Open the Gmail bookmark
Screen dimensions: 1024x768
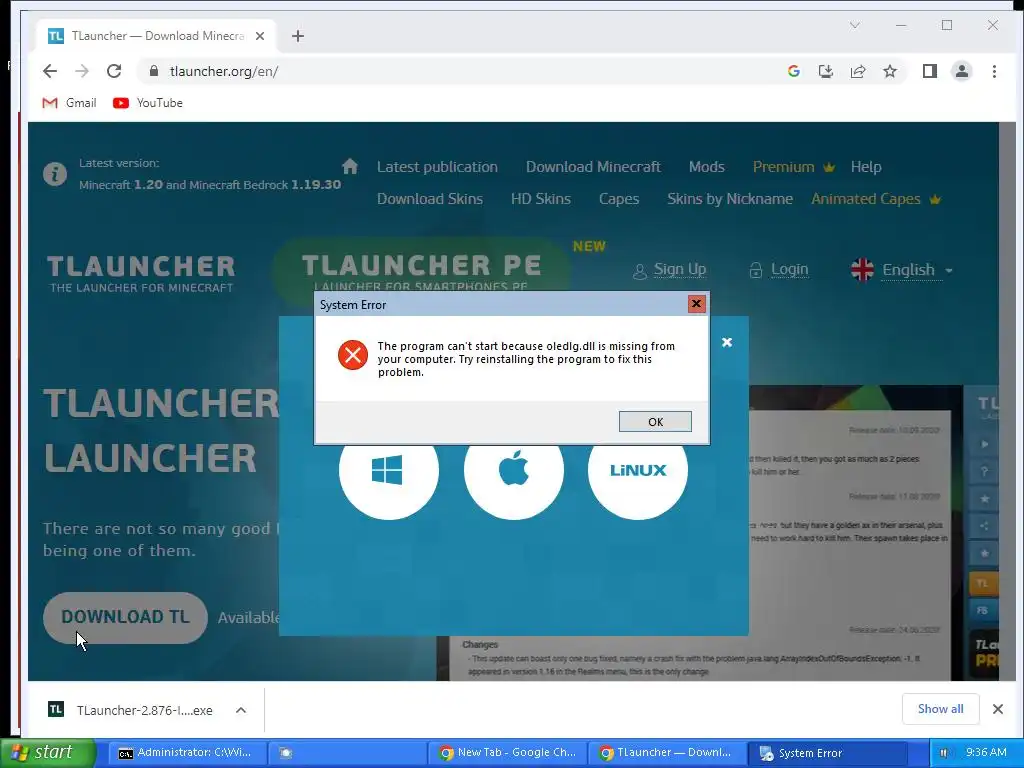pyautogui.click(x=69, y=103)
